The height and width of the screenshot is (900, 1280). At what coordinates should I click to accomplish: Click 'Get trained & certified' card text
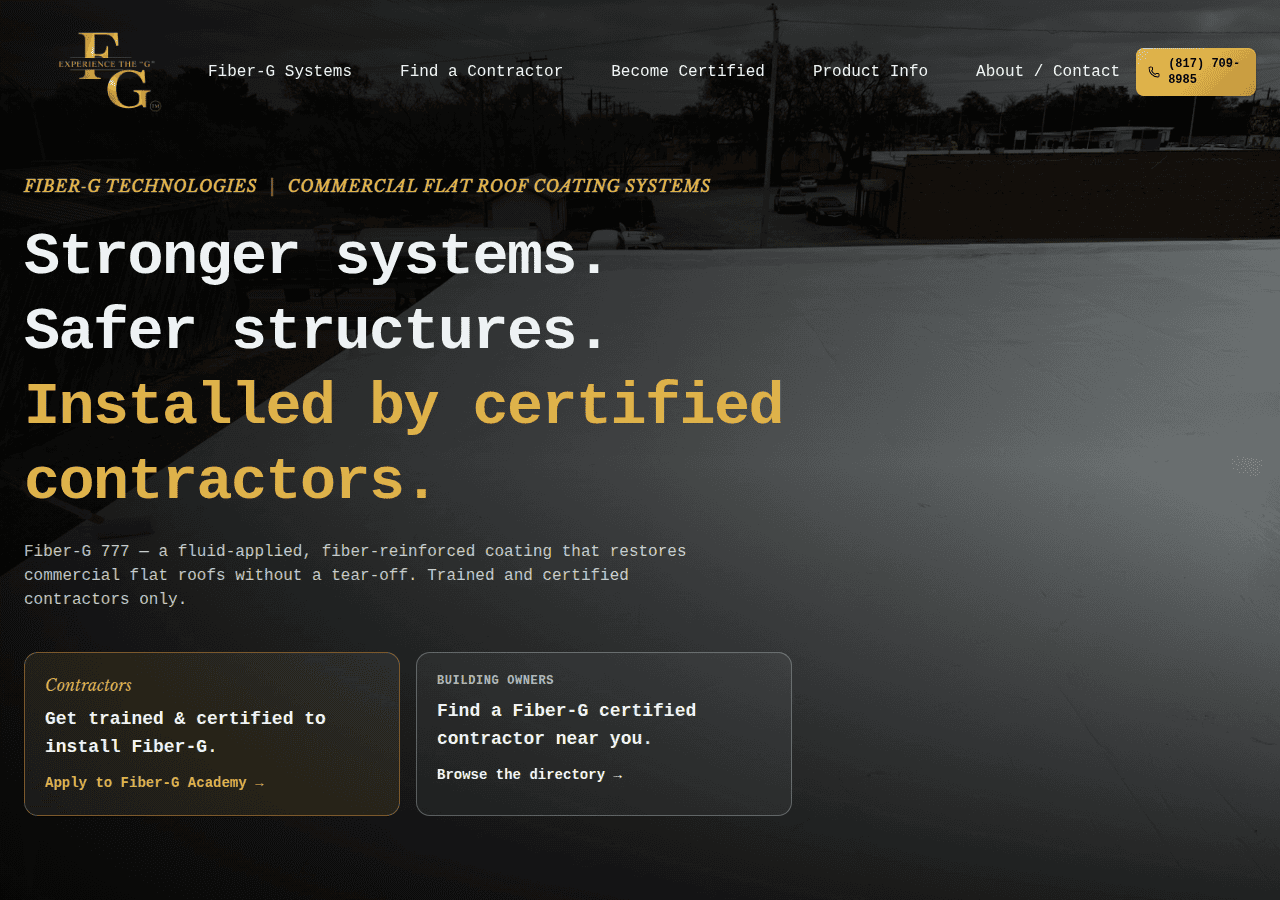(x=185, y=732)
